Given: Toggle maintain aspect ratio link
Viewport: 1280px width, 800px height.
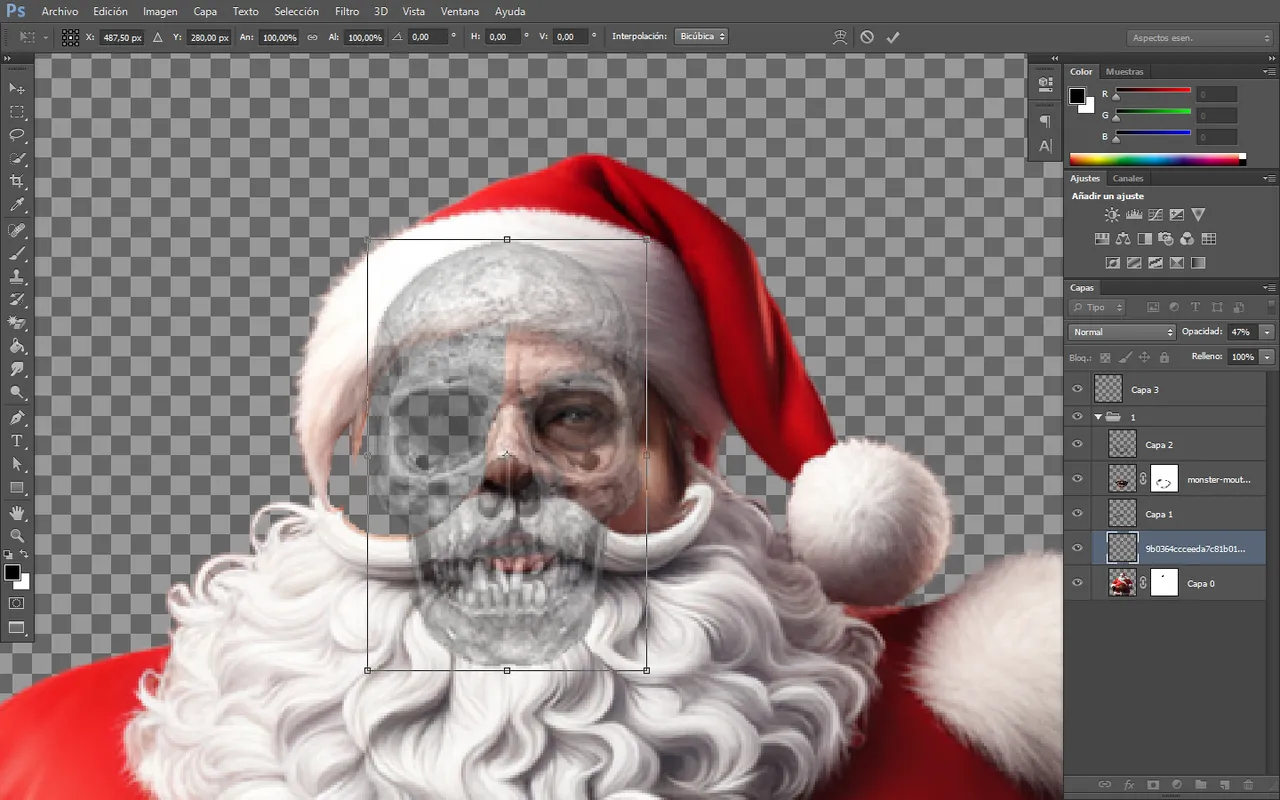Looking at the screenshot, I should [312, 37].
